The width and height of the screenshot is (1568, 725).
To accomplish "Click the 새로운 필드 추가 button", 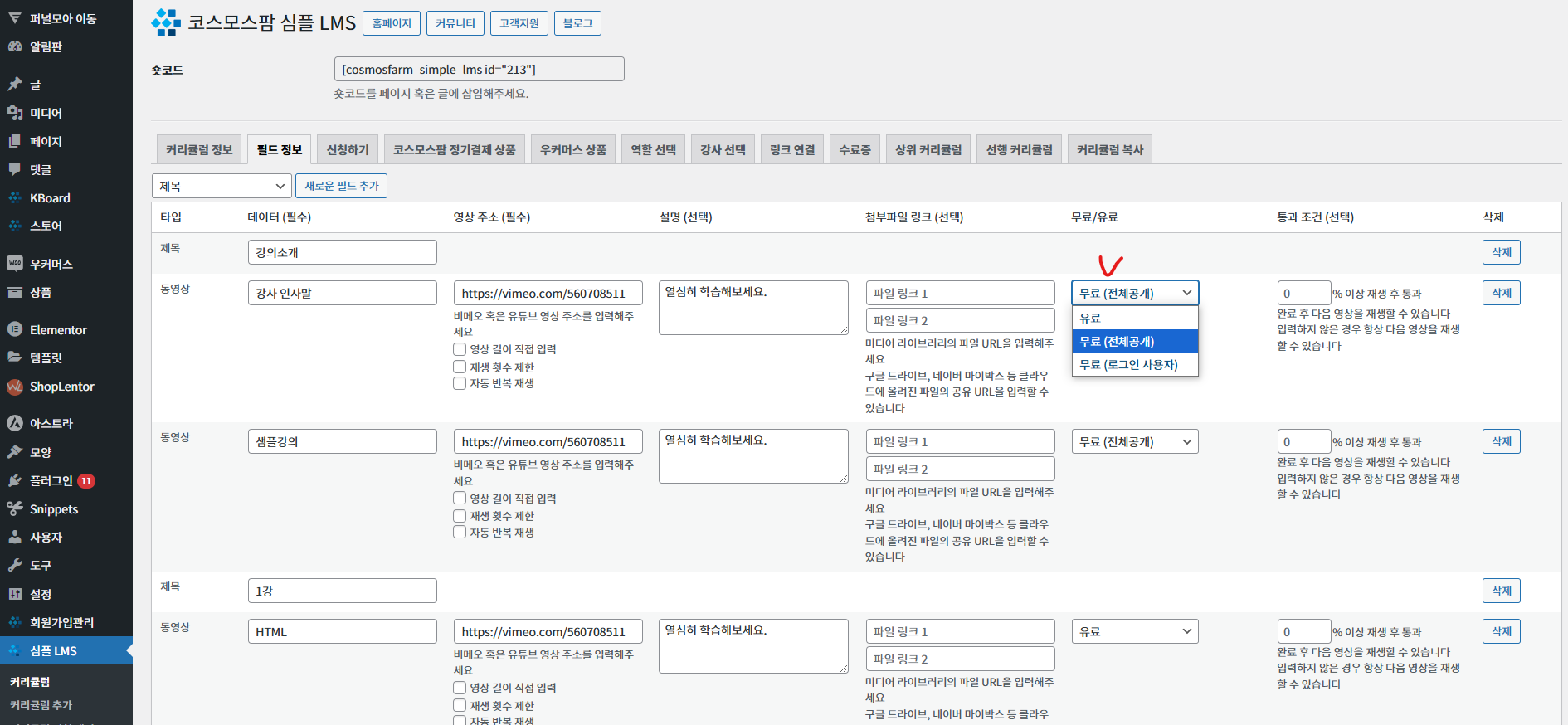I will coord(341,186).
